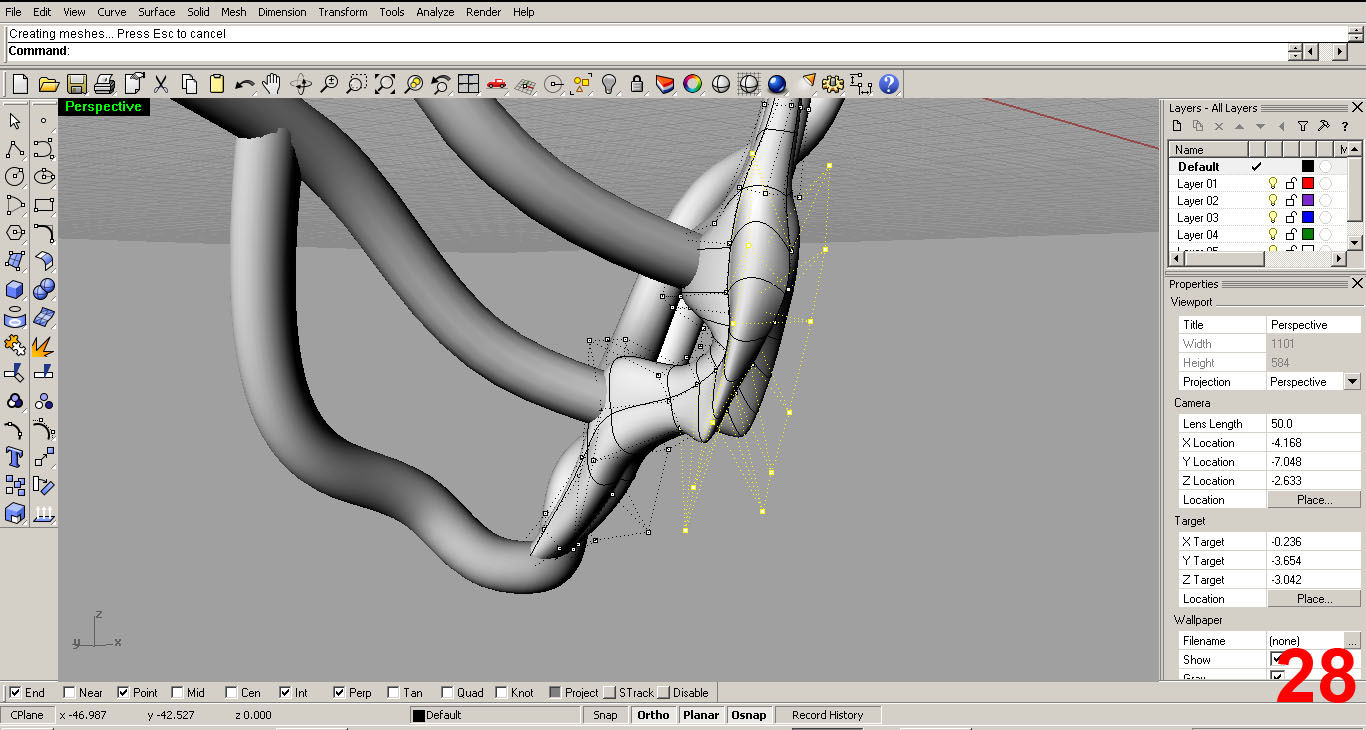Click the Layer 04 green color swatch

pyautogui.click(x=1307, y=234)
